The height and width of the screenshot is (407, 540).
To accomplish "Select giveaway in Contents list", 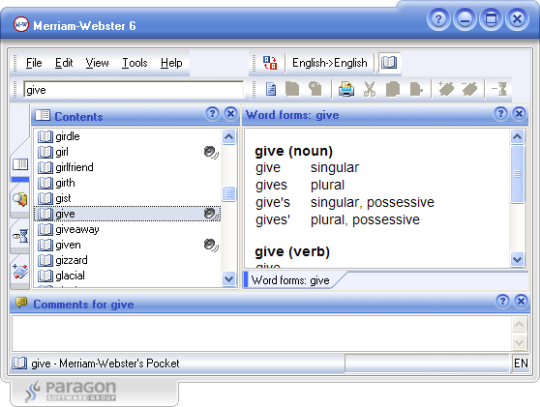I will [127, 229].
